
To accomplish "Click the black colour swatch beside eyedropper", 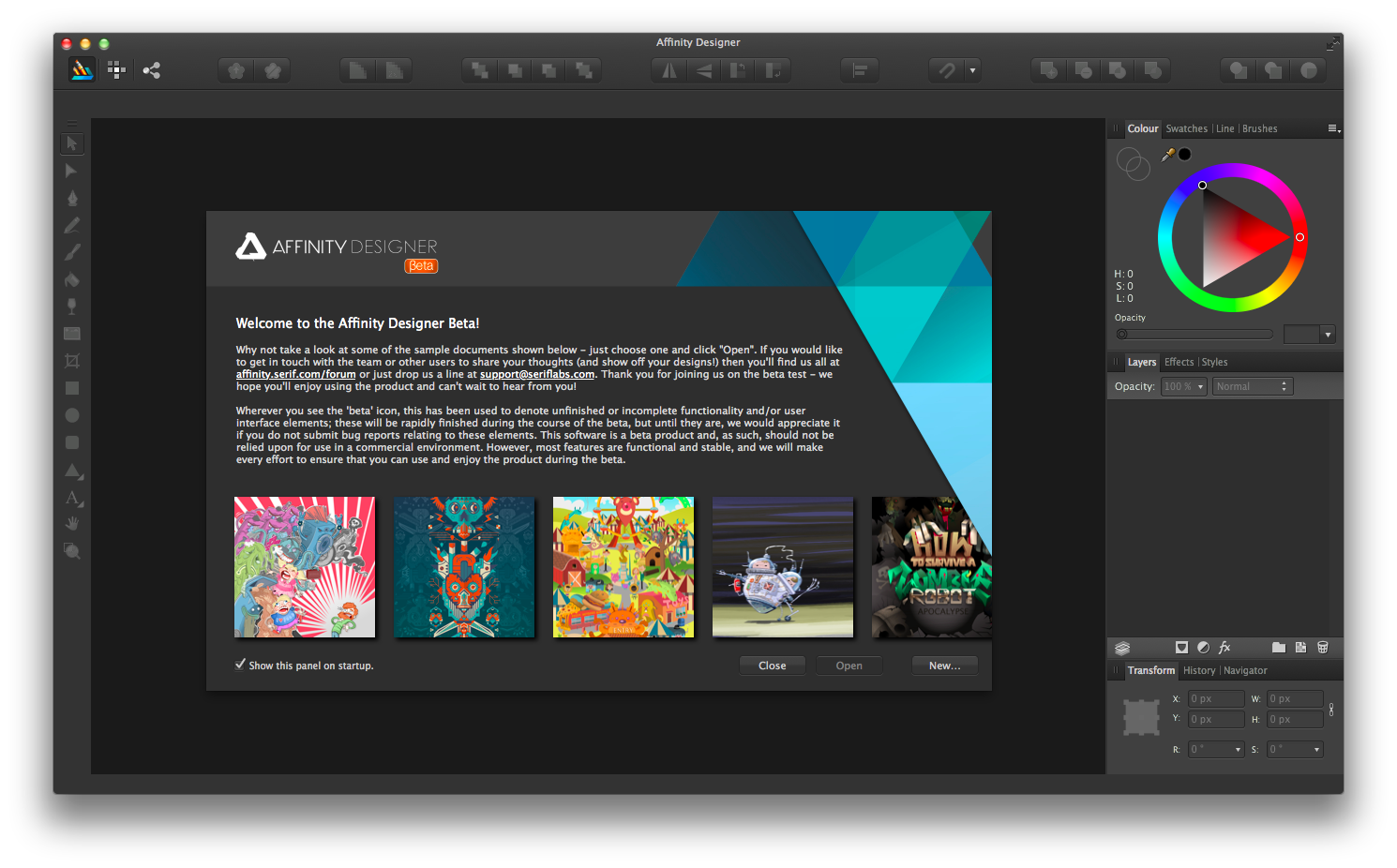I will pyautogui.click(x=1185, y=154).
